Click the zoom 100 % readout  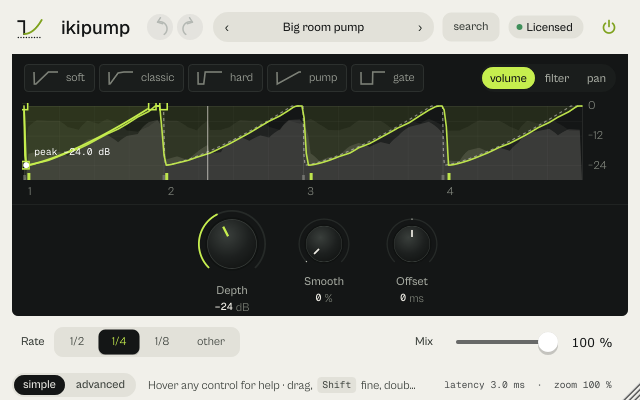[x=582, y=384]
